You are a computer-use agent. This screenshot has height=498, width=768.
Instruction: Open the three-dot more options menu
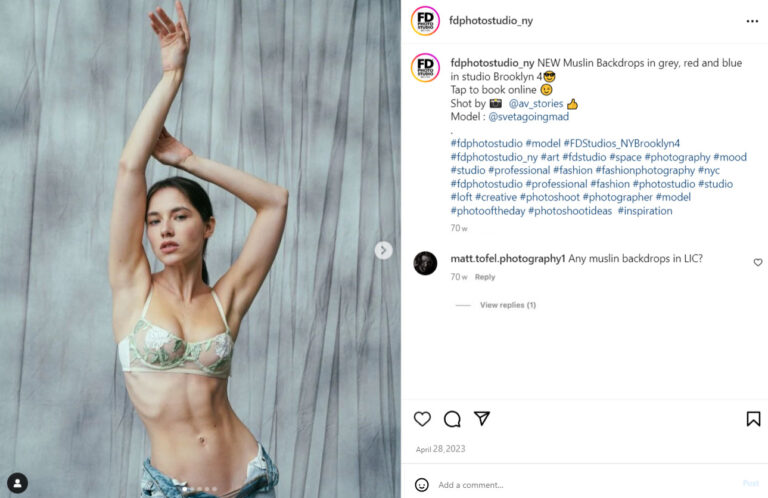tap(752, 21)
